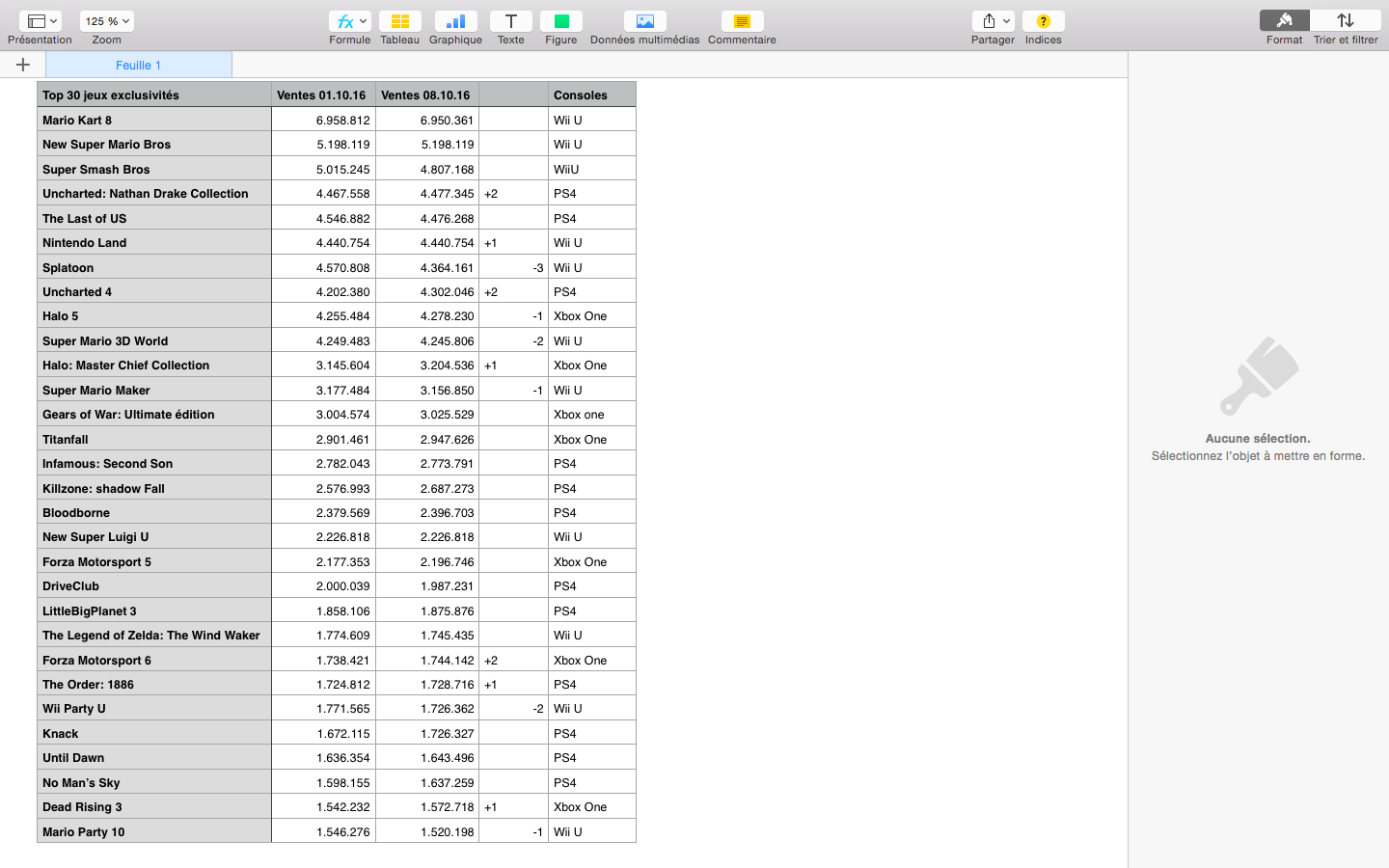Screen dimensions: 1389x868
Task: Select the Mario Party 10 cell
Action: click(154, 831)
